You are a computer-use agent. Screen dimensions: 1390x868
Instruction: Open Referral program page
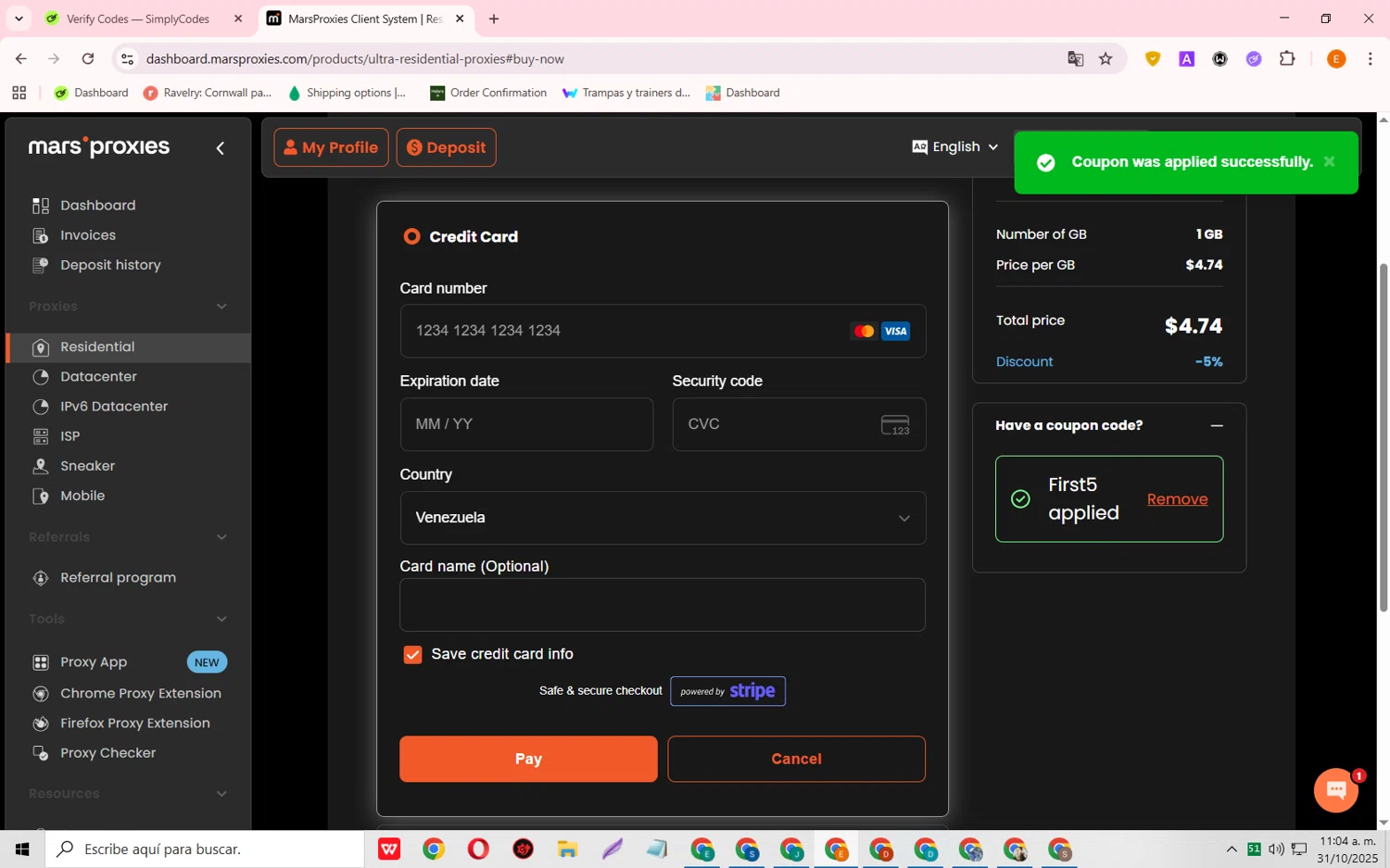pyautogui.click(x=118, y=578)
